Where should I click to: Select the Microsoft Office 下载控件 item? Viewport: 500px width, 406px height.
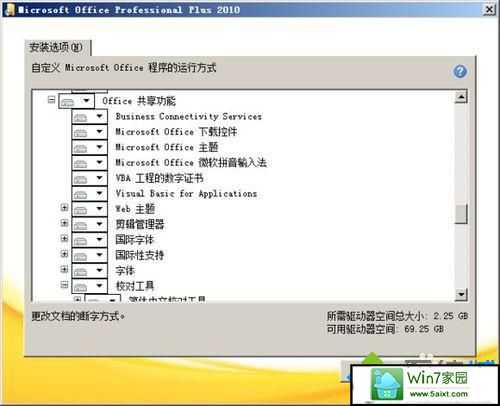176,132
